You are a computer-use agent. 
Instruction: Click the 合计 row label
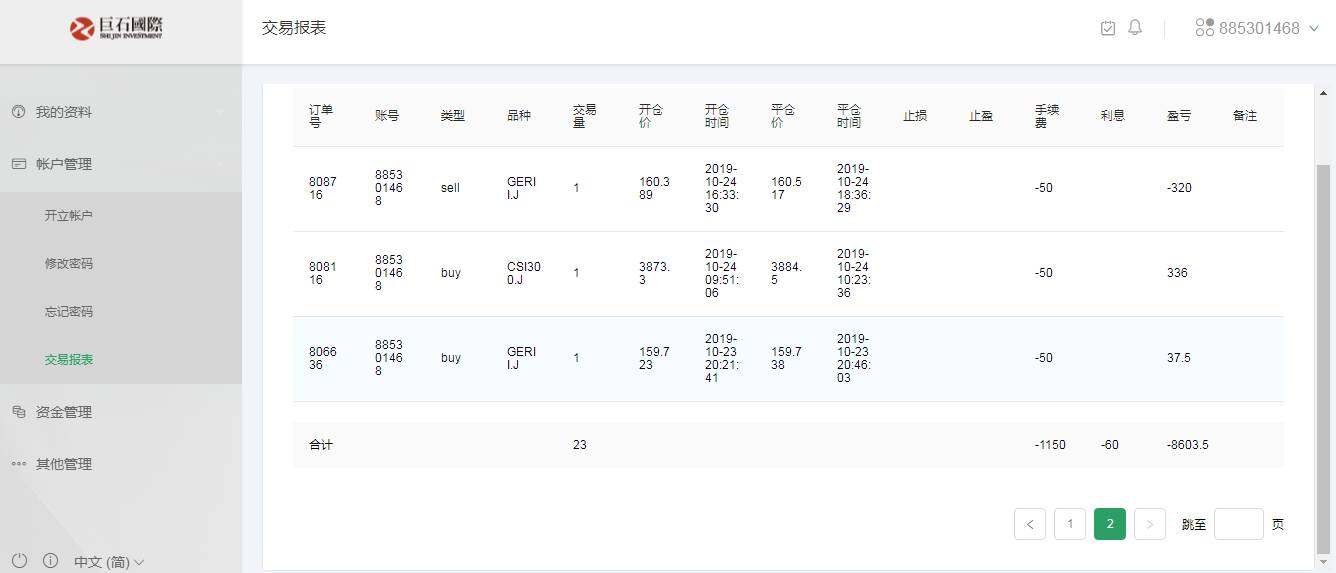tap(321, 445)
